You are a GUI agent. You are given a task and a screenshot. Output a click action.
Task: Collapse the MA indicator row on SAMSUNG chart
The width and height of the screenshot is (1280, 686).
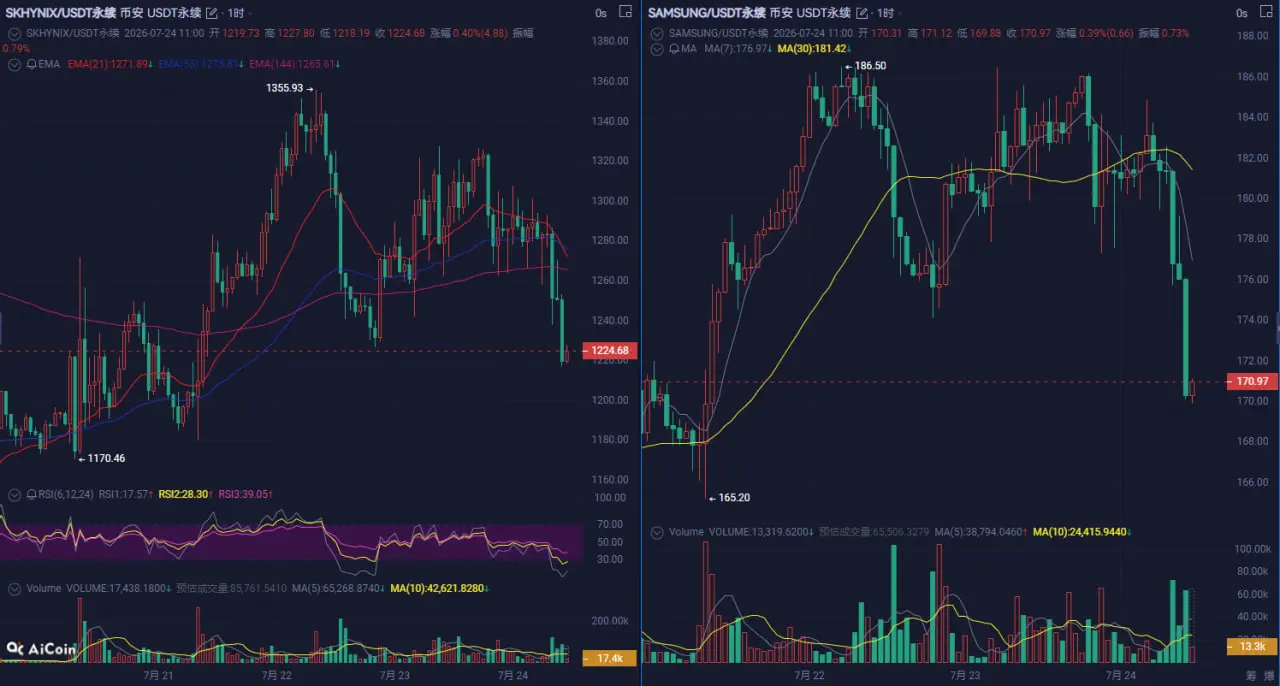point(658,48)
